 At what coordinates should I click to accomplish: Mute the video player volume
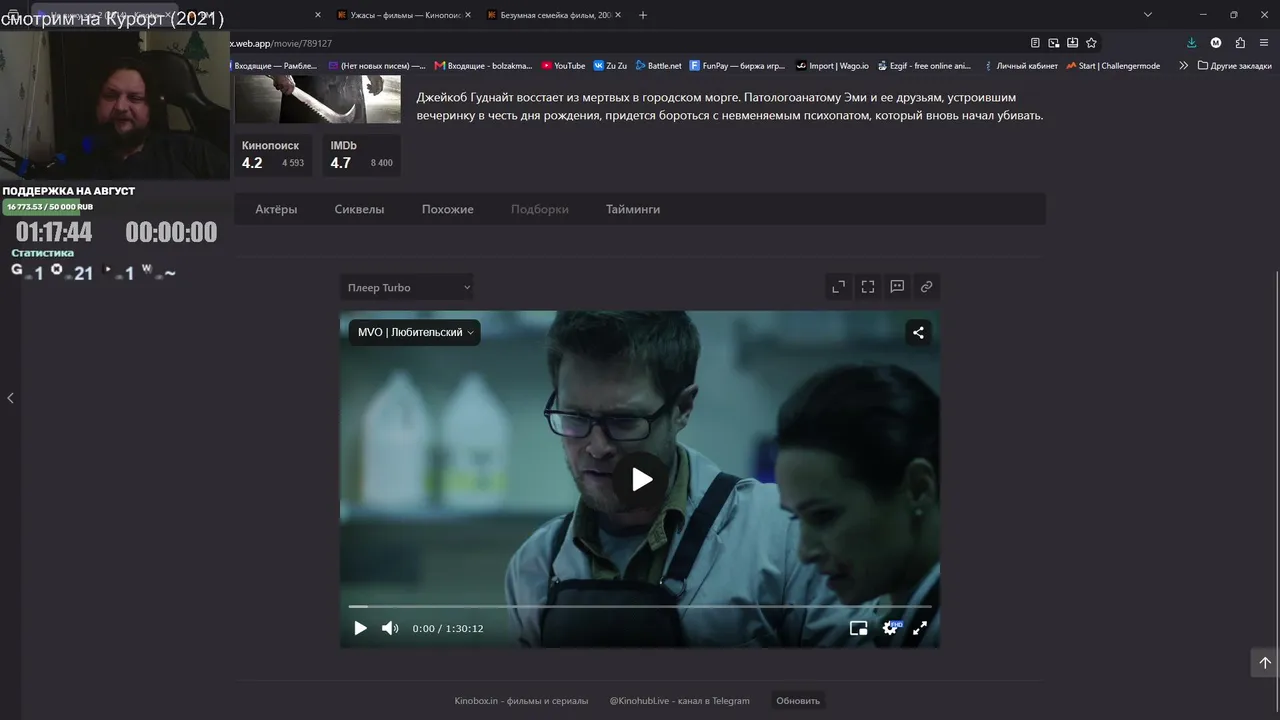[390, 628]
